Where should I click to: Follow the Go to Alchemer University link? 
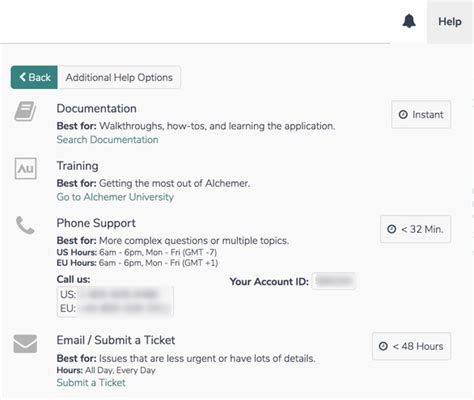coord(115,197)
